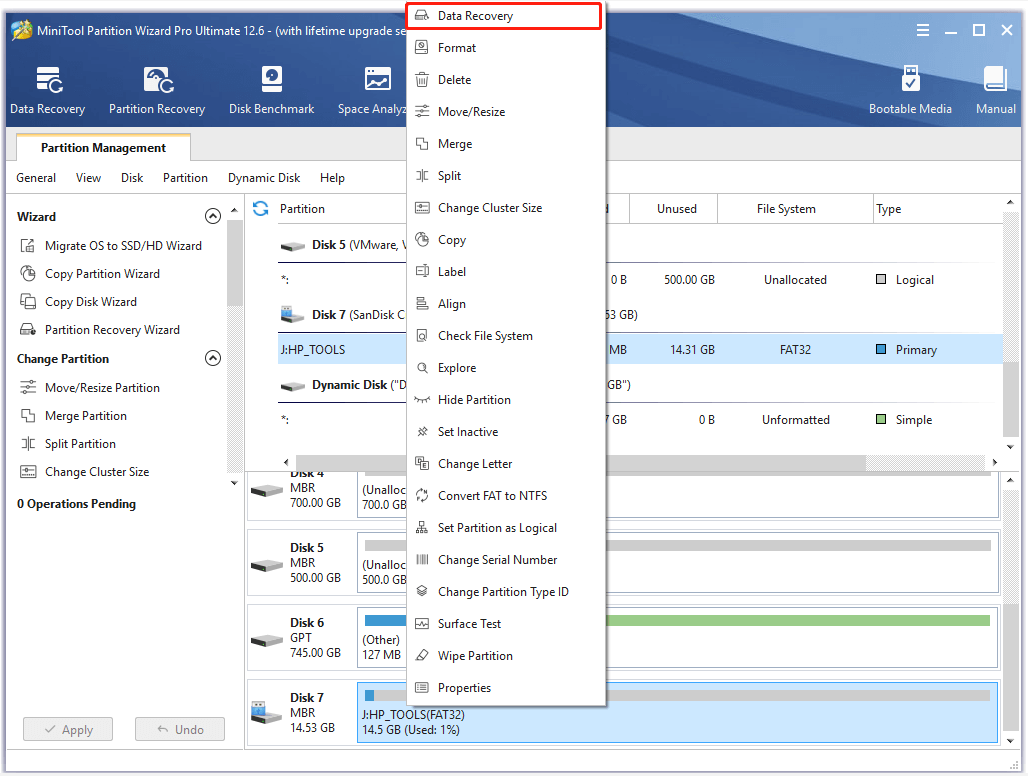
Task: Select the Disk 6 GPT entry
Action: click(301, 637)
